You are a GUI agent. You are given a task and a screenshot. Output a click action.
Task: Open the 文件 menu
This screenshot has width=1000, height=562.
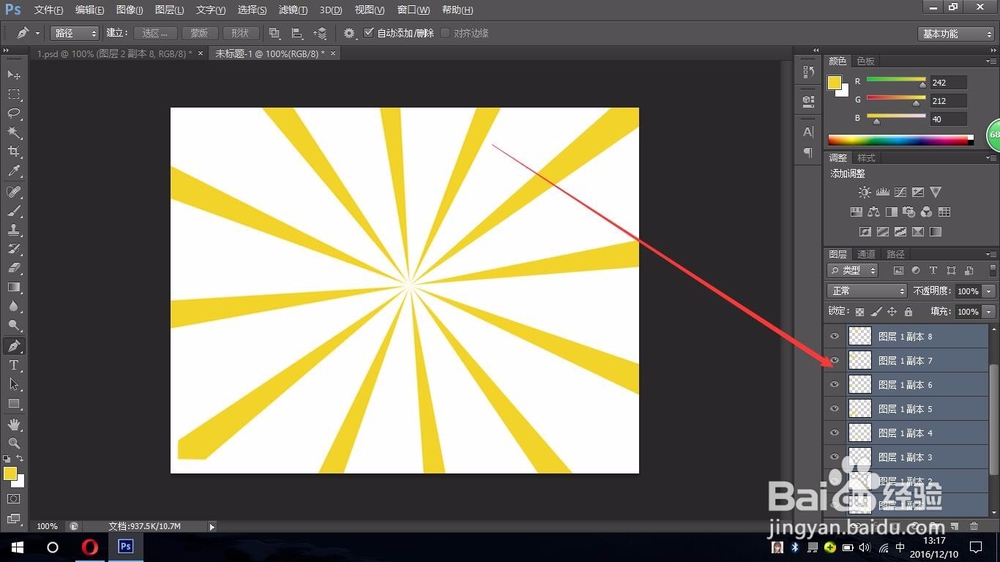(48, 10)
